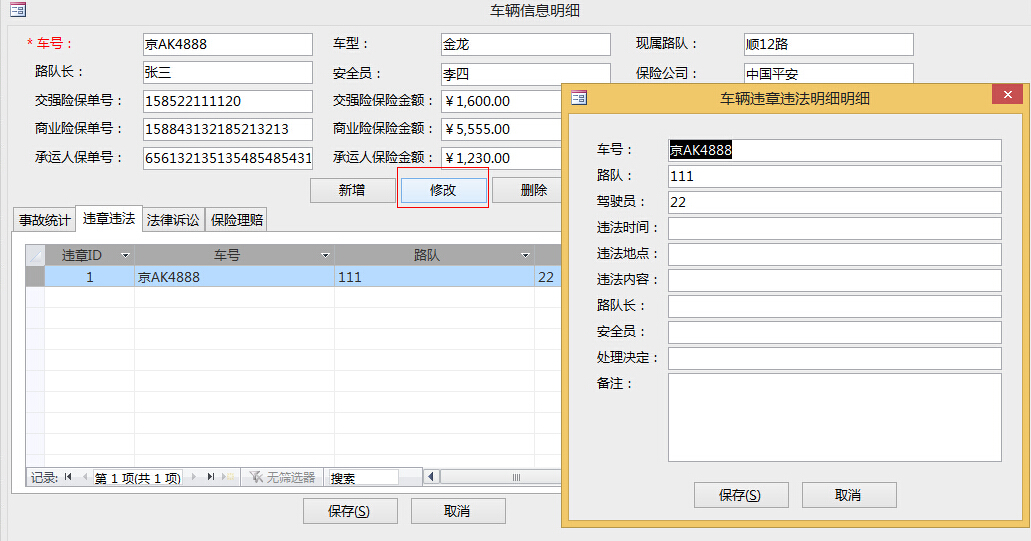The height and width of the screenshot is (541, 1031).
Task: Click the 备注 multiline text area
Action: (x=834, y=417)
